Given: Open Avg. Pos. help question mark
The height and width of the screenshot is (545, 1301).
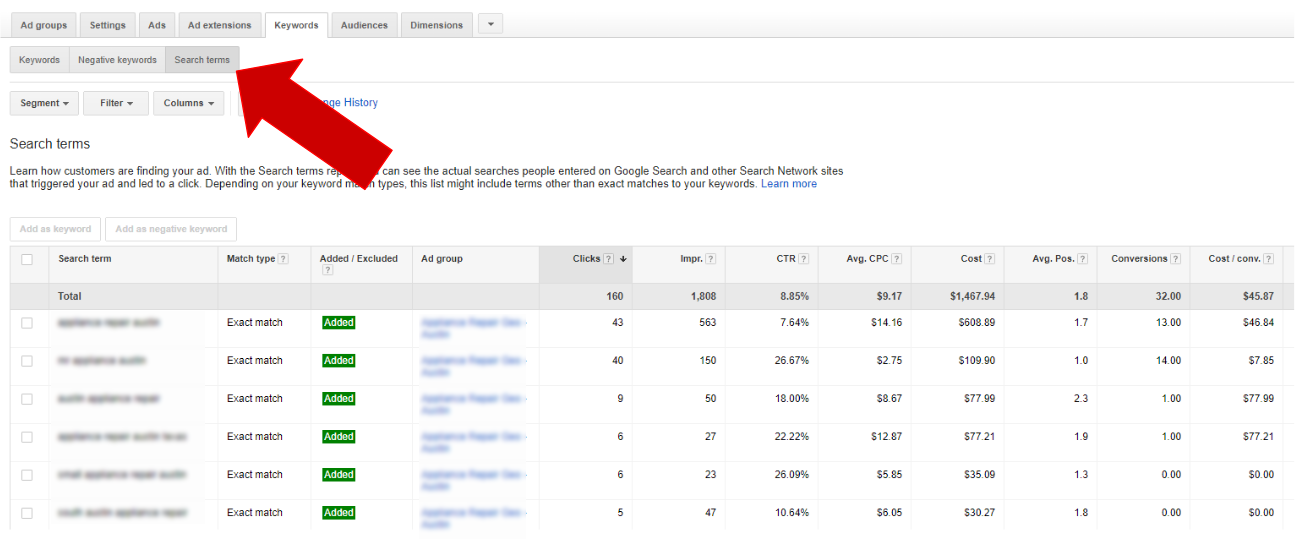Looking at the screenshot, I should point(1083,259).
